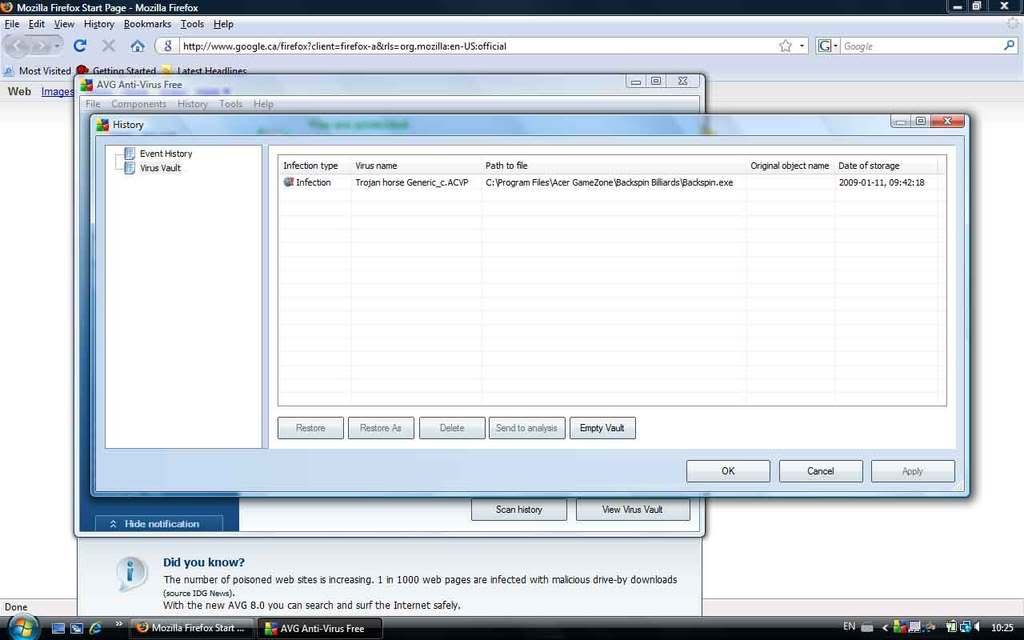Click the Backspin.exe file path cell
Viewport: 1024px width, 640px height.
coord(609,182)
